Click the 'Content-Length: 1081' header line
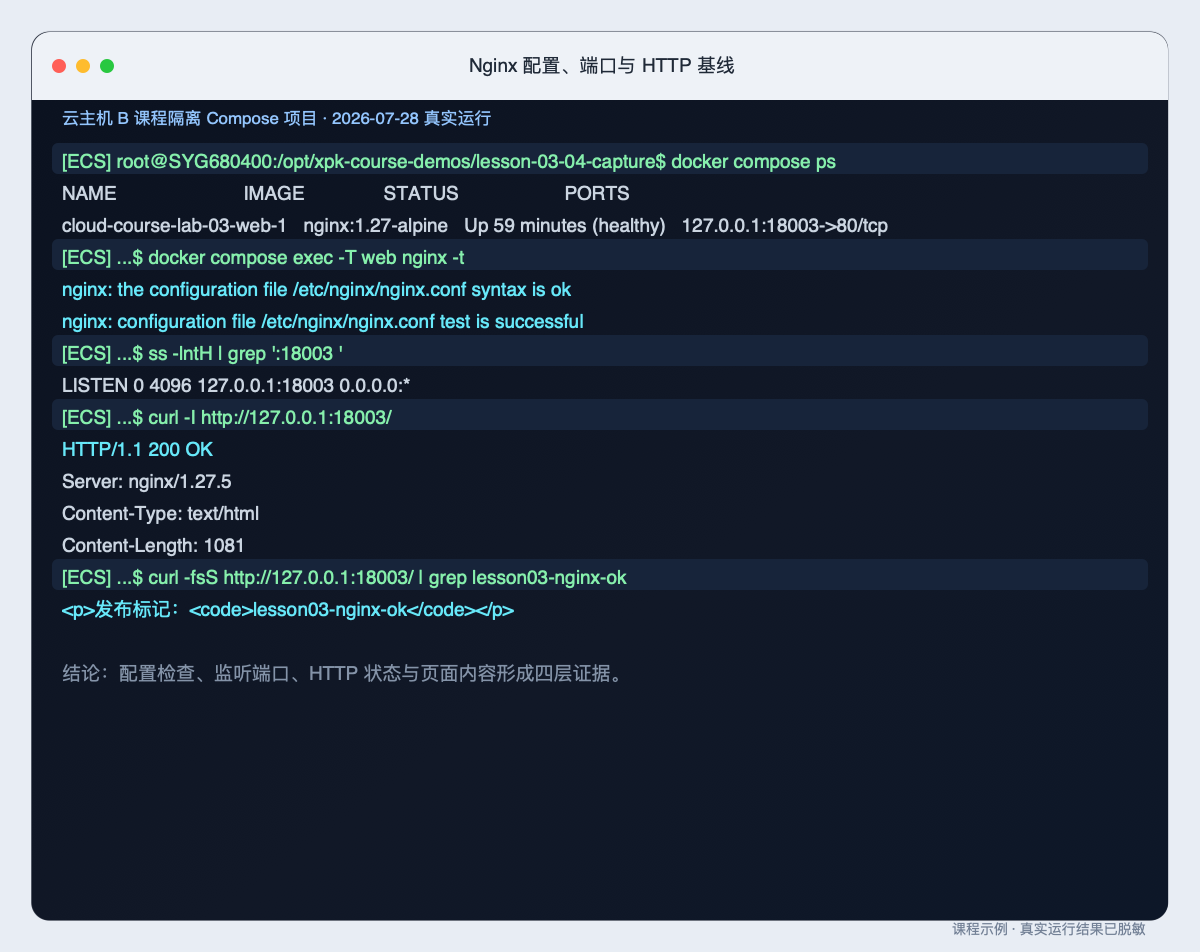1200x952 pixels. pyautogui.click(x=153, y=546)
